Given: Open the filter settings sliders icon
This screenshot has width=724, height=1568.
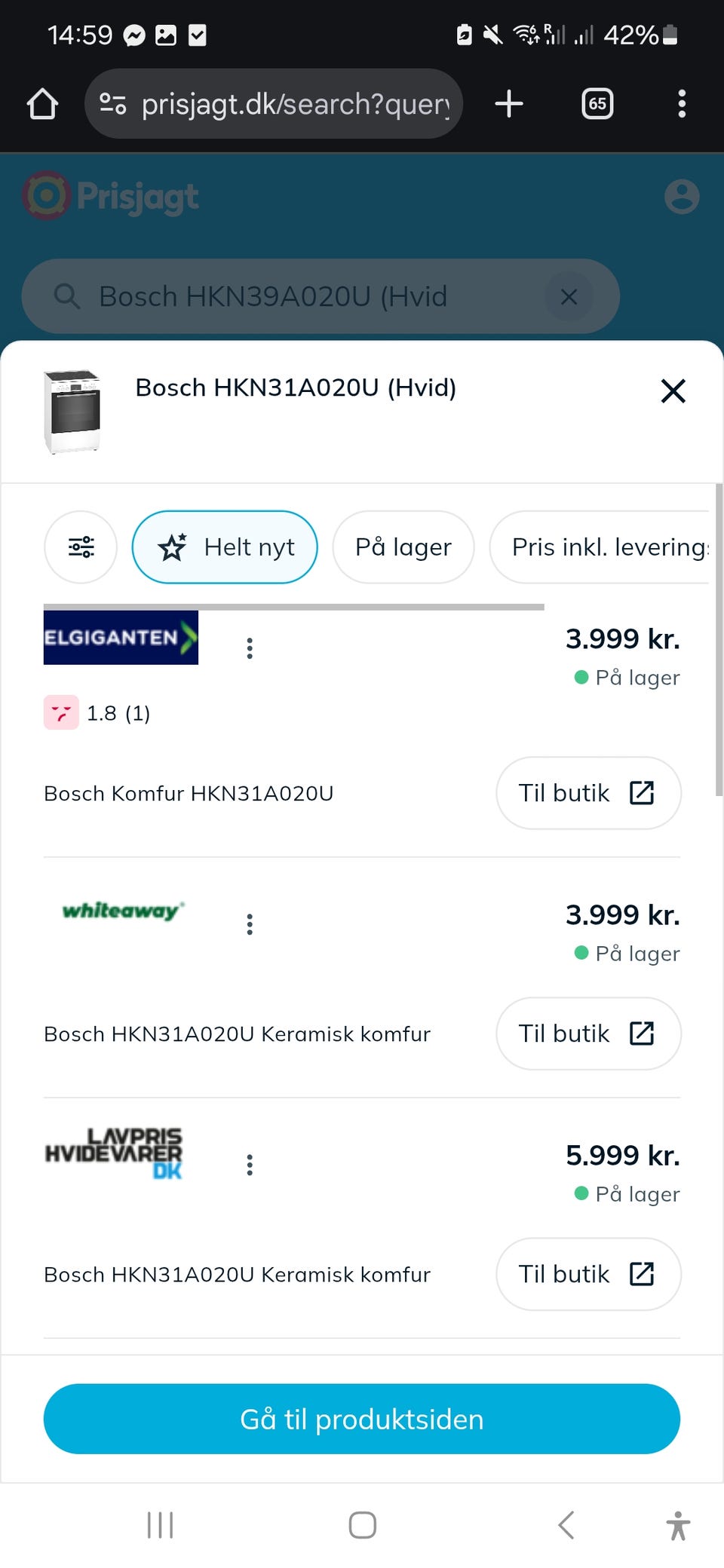Looking at the screenshot, I should coord(81,547).
